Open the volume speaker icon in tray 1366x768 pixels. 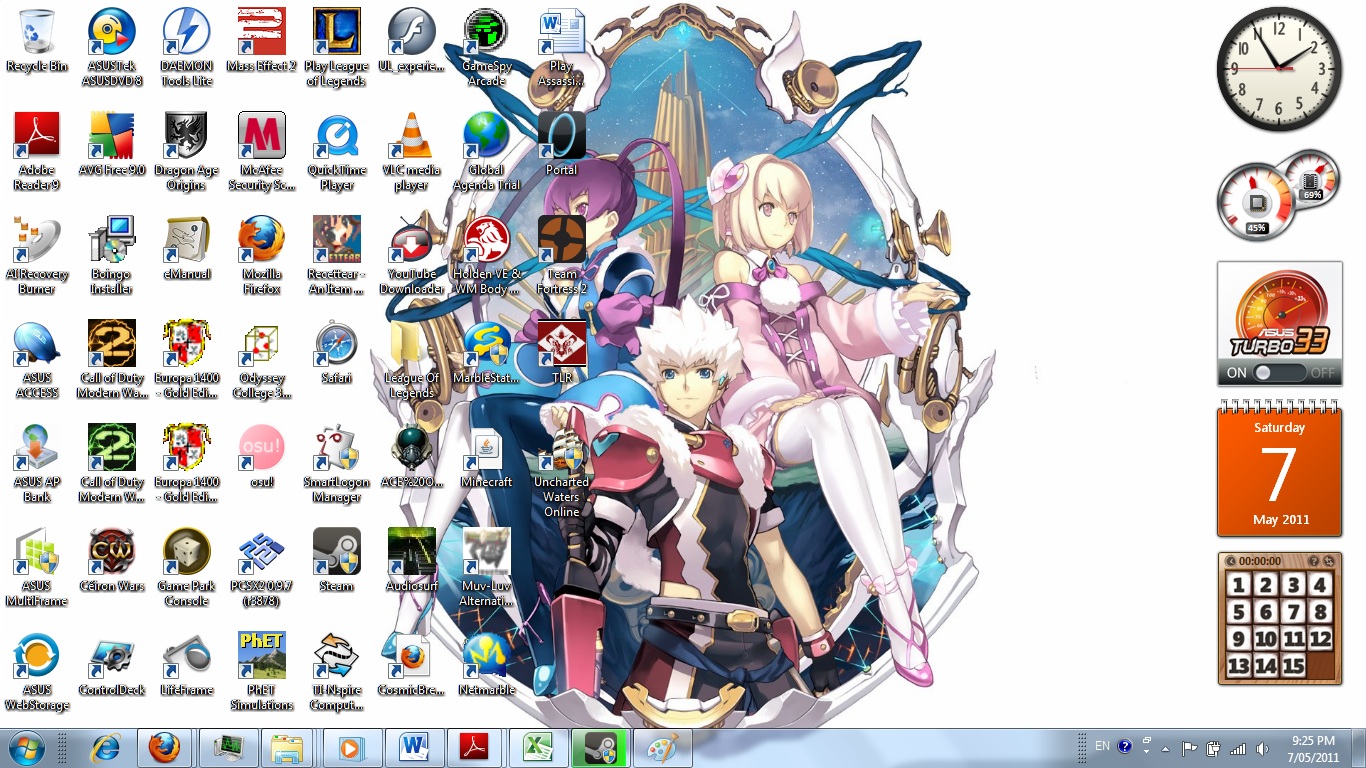(x=1262, y=748)
